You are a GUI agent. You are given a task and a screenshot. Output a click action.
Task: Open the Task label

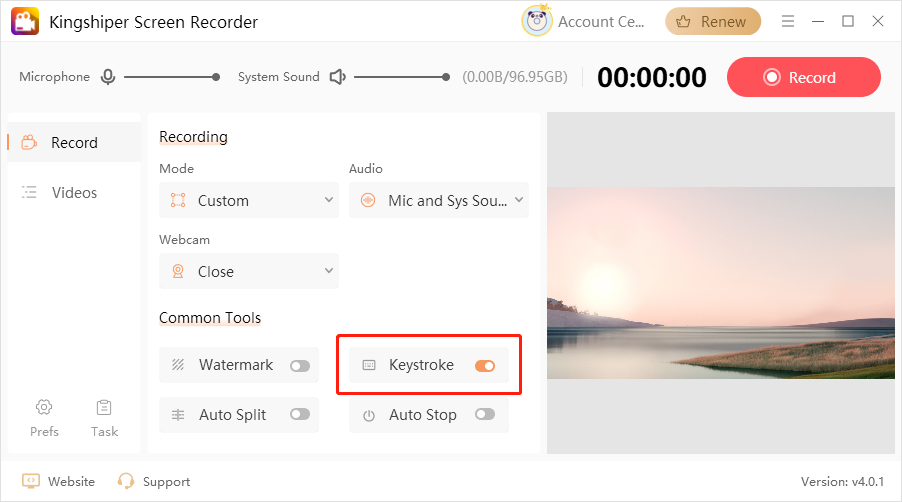tap(104, 431)
